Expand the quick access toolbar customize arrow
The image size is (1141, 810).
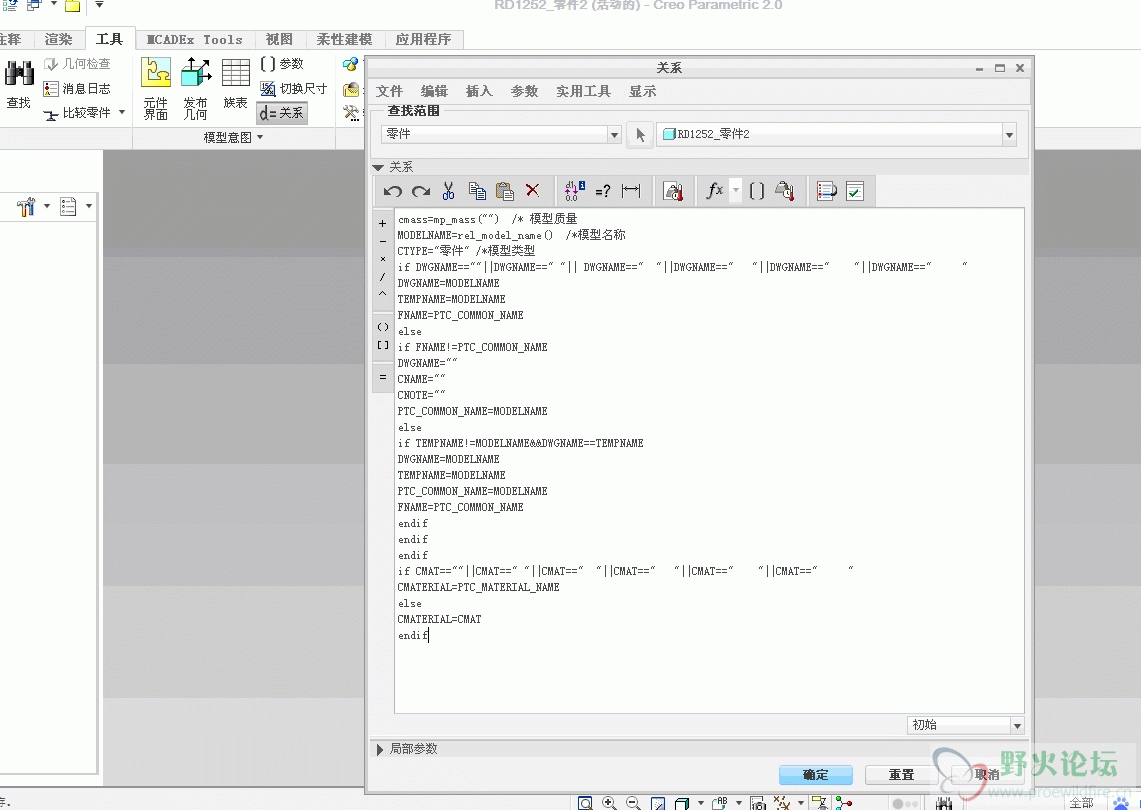tap(100, 5)
